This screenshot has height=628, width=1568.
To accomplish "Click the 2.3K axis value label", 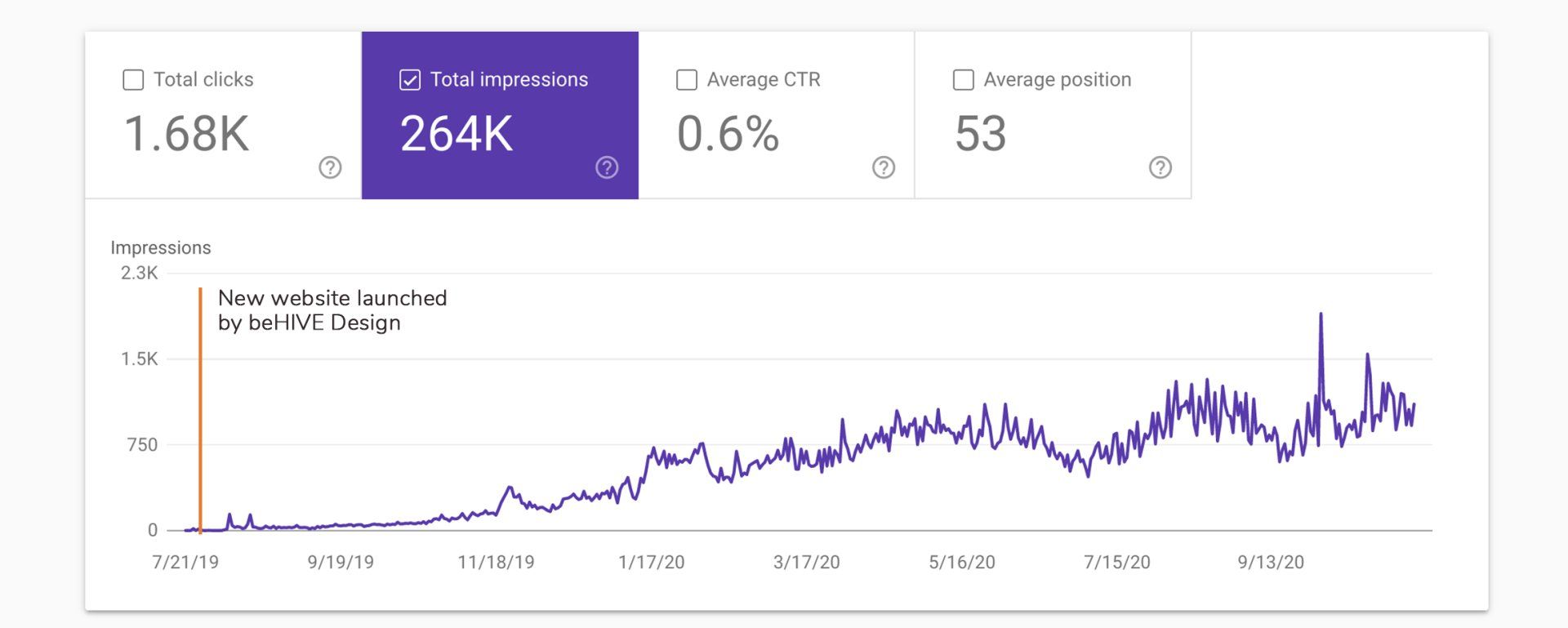I will click(x=140, y=273).
